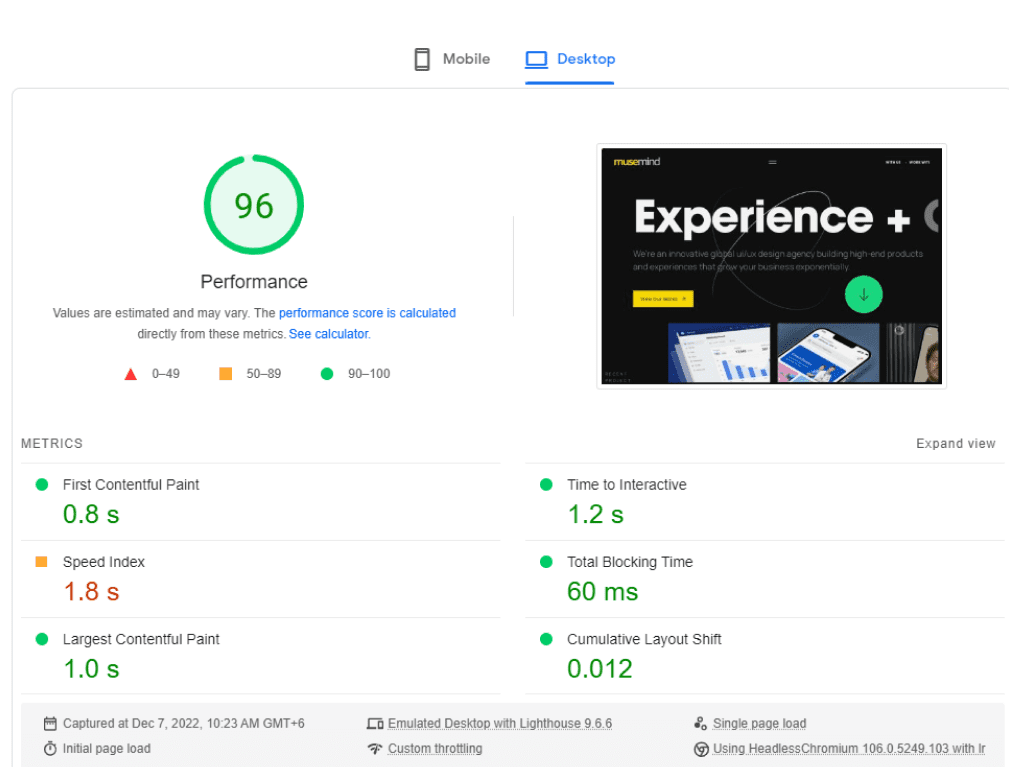Click the orange square 50–89 legend icon
Viewport: 1009px width, 767px height.
point(225,373)
